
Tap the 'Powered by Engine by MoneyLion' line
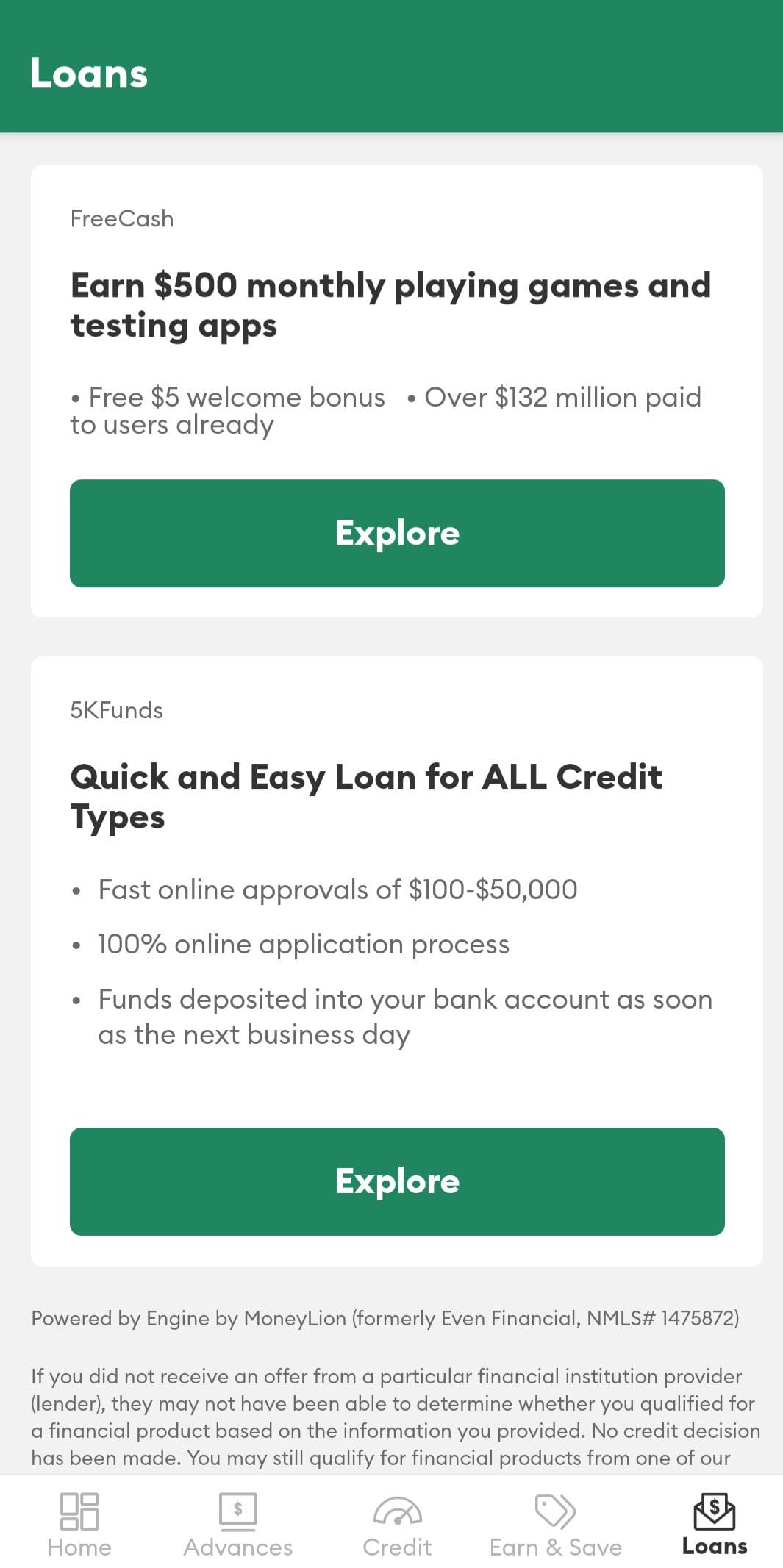(x=385, y=1318)
